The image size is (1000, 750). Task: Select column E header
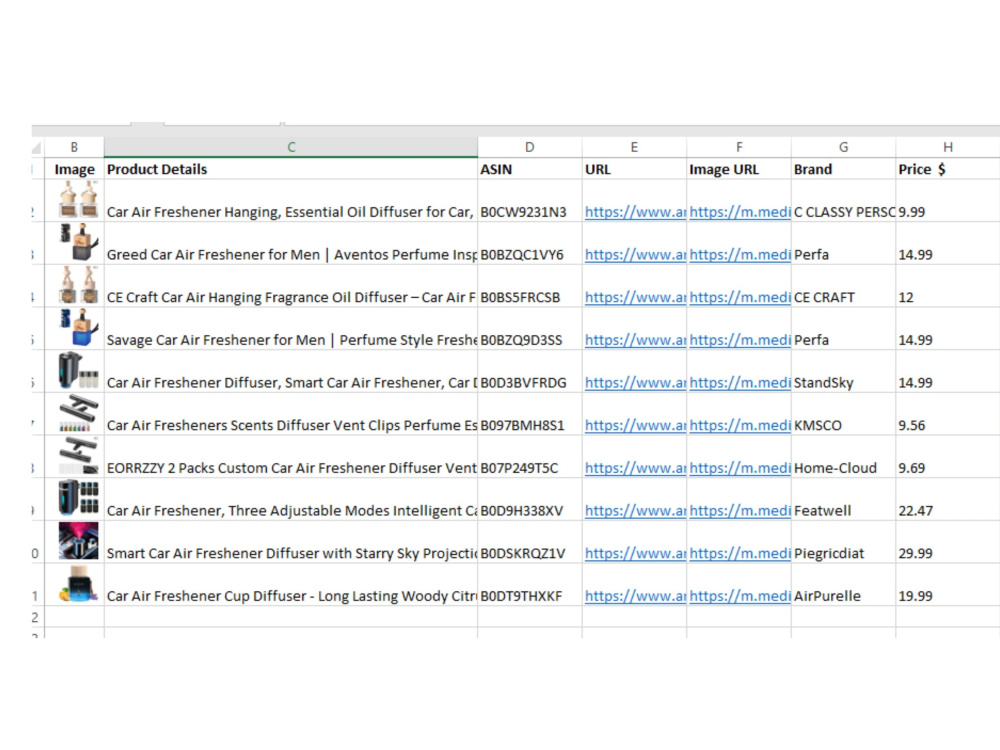coord(634,147)
